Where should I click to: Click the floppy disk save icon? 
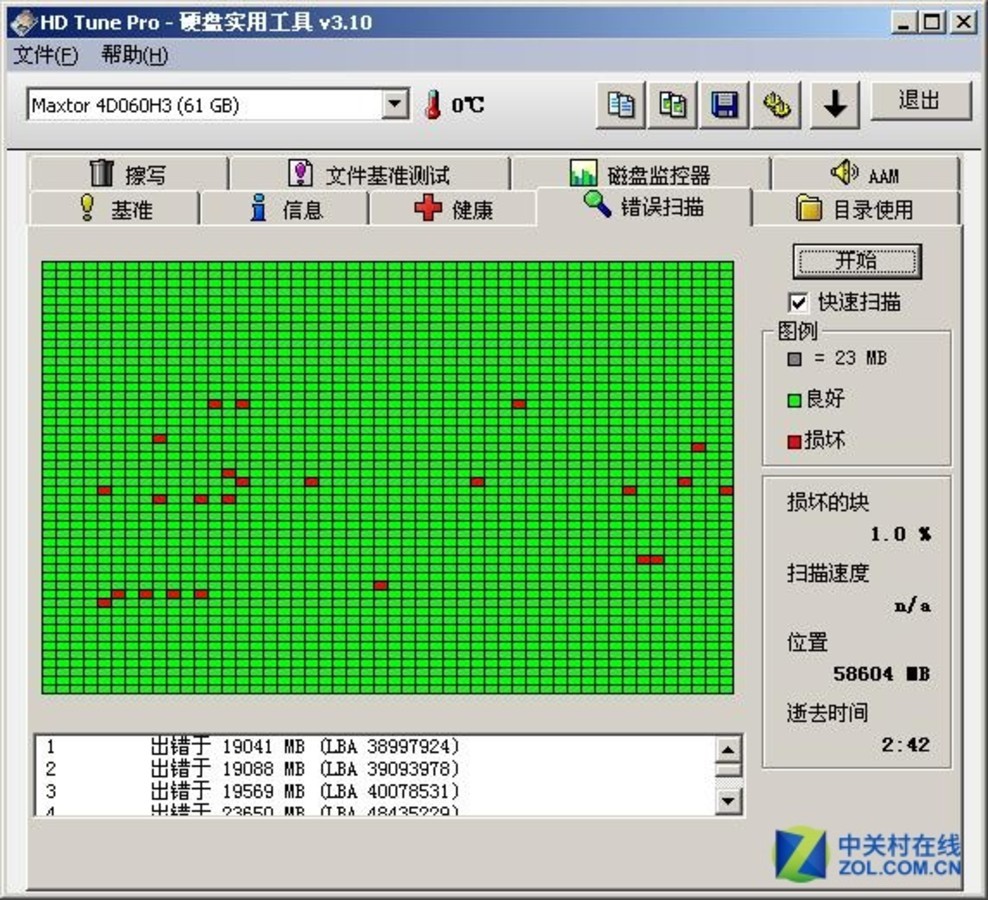point(725,105)
